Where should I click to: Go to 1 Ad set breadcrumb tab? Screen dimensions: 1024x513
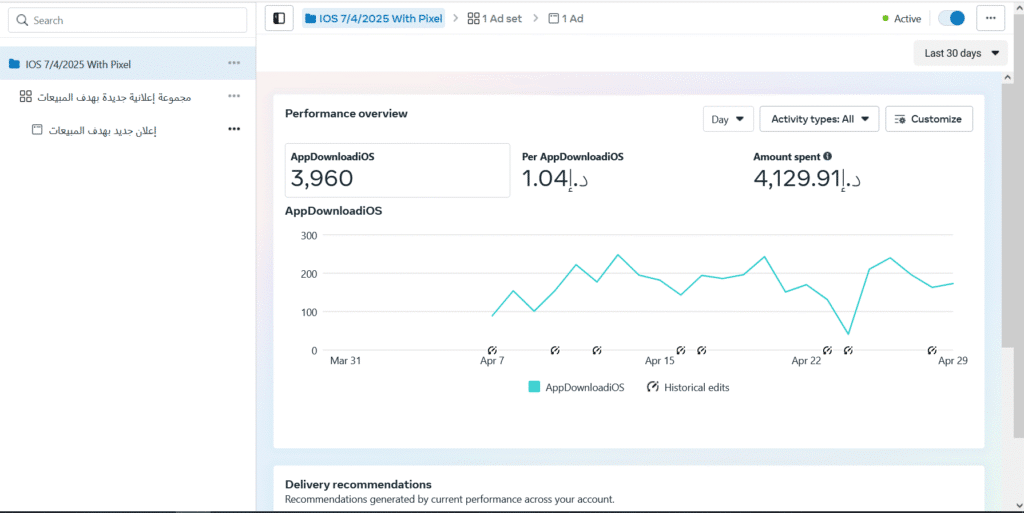pos(494,18)
